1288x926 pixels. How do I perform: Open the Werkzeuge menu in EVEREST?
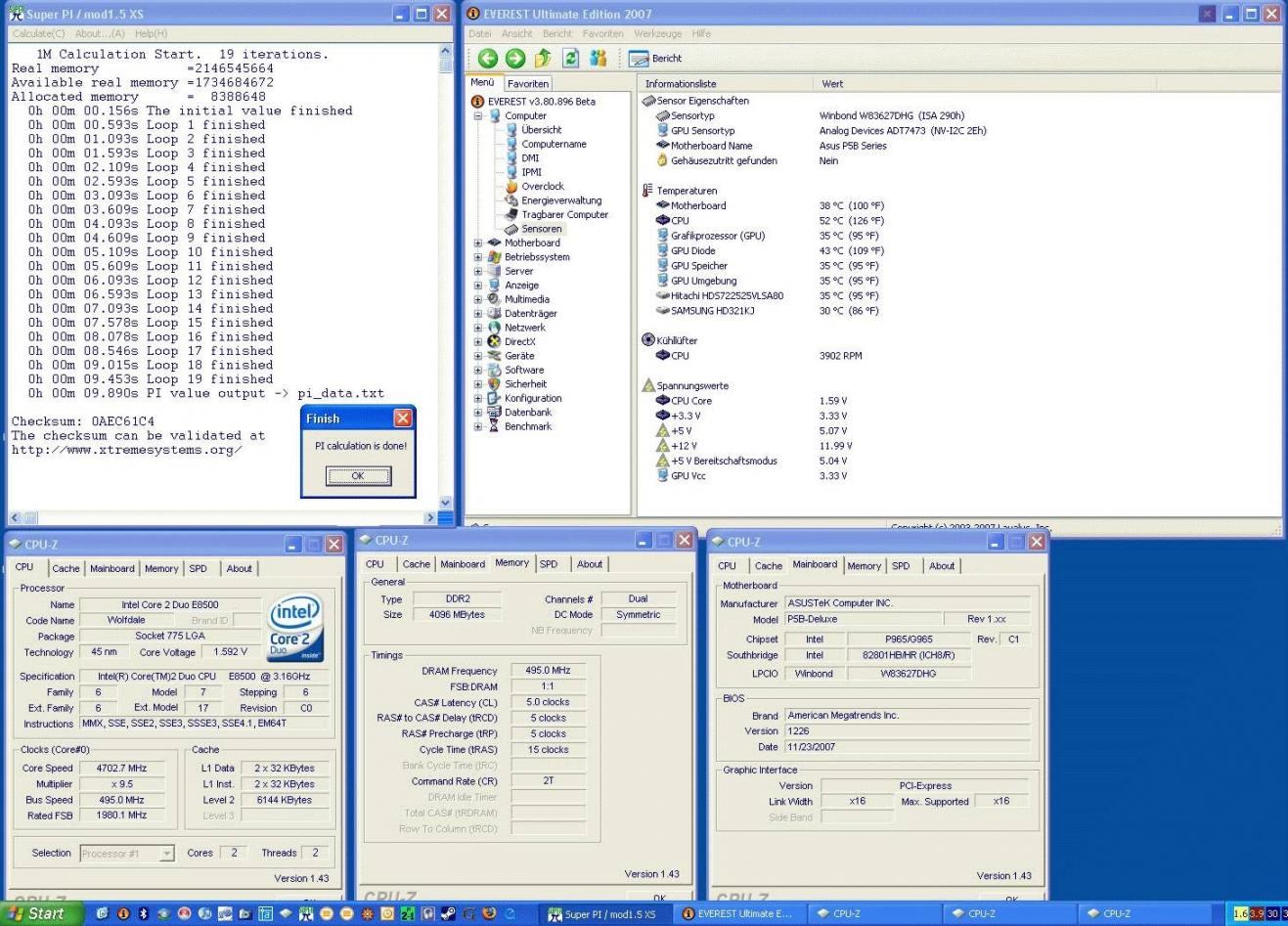(657, 33)
